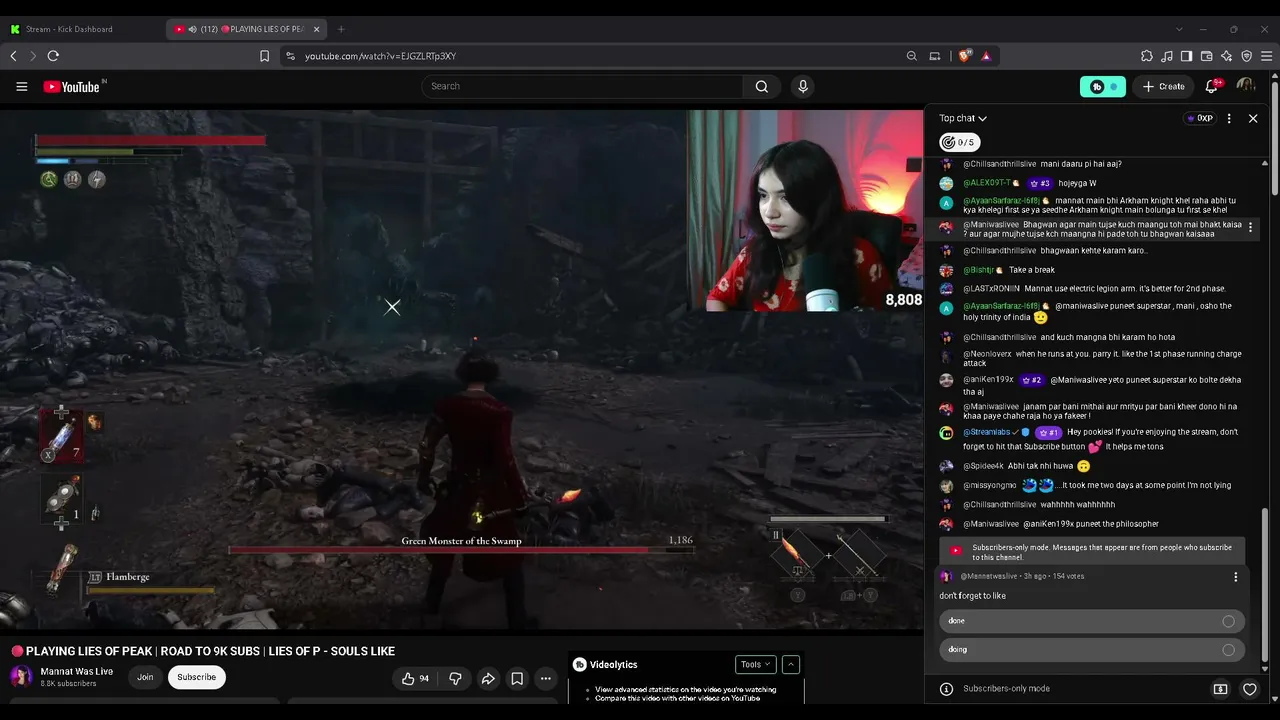
Task: Save the video to a playlist
Action: [517, 678]
